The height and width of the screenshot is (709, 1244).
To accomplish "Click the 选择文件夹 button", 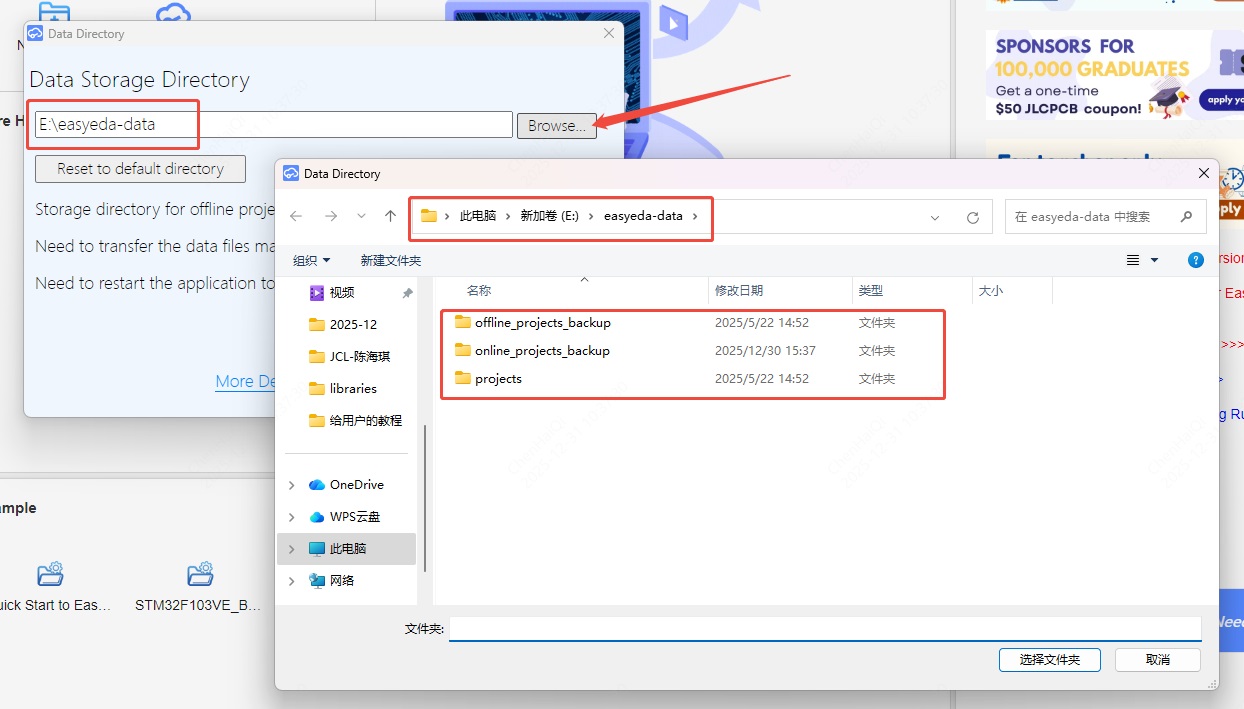I will tap(1049, 660).
